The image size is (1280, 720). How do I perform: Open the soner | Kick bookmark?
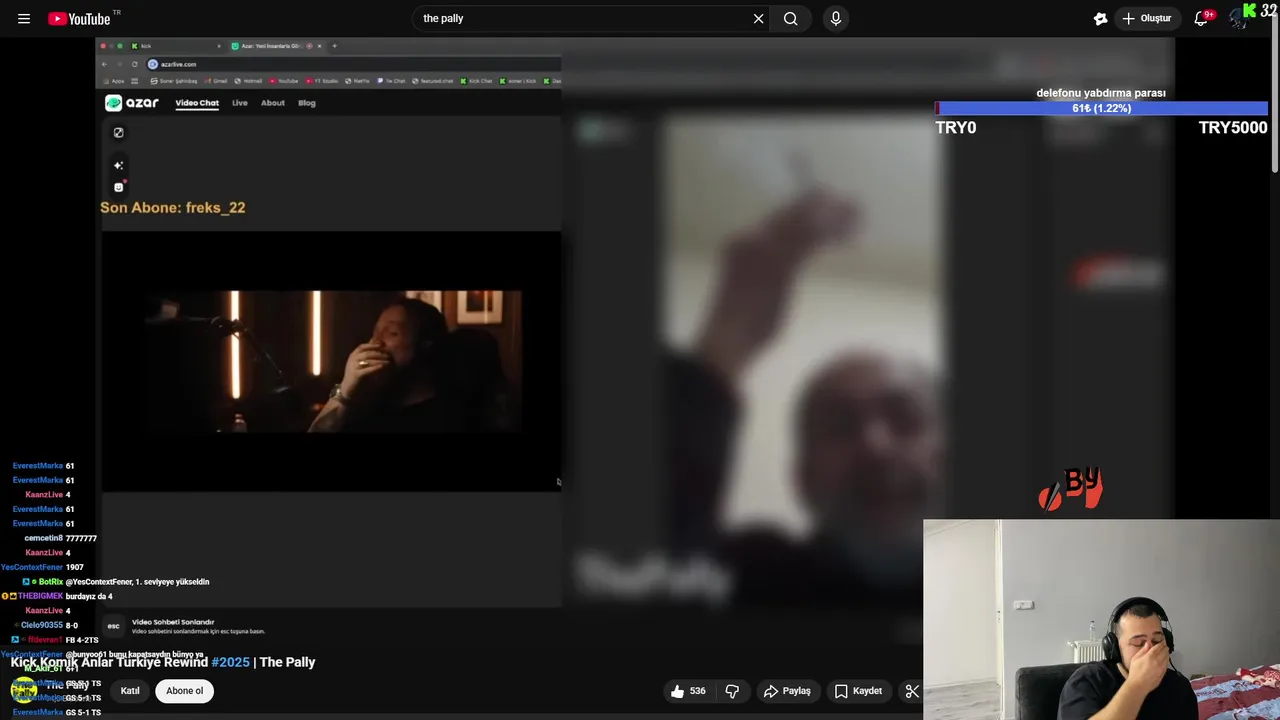tap(516, 81)
